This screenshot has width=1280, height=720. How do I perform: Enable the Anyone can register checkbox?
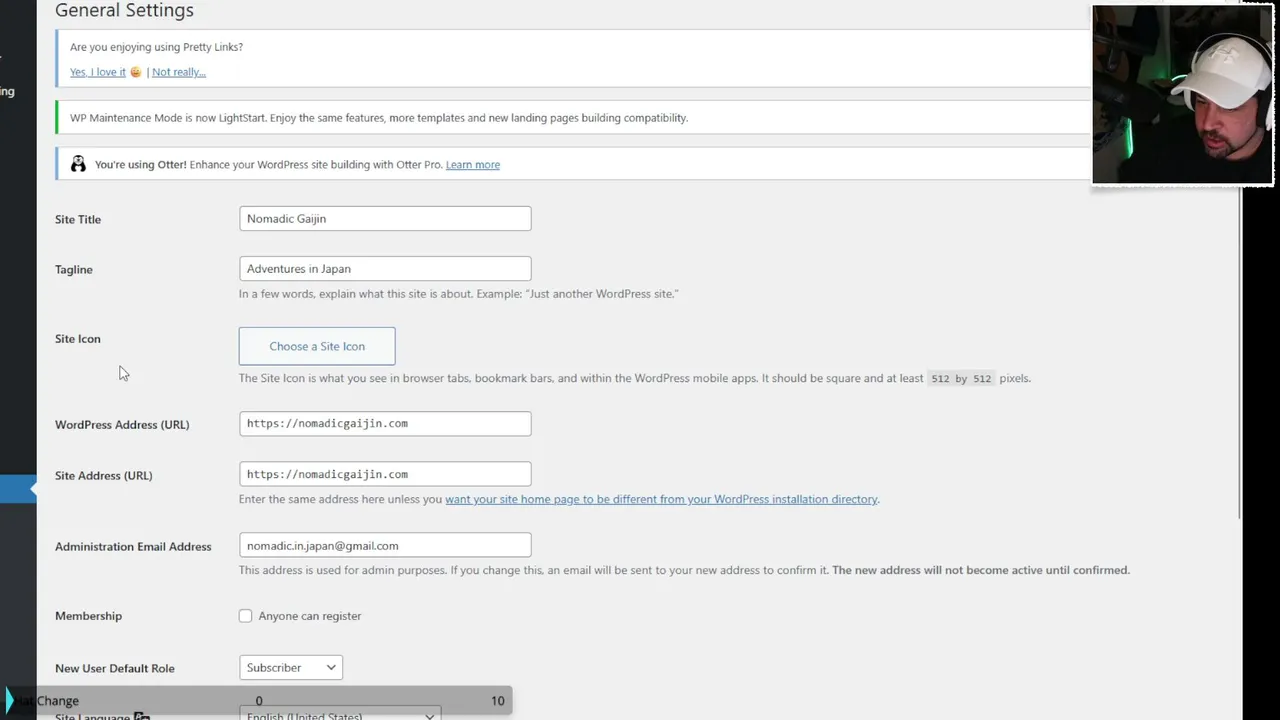point(245,616)
